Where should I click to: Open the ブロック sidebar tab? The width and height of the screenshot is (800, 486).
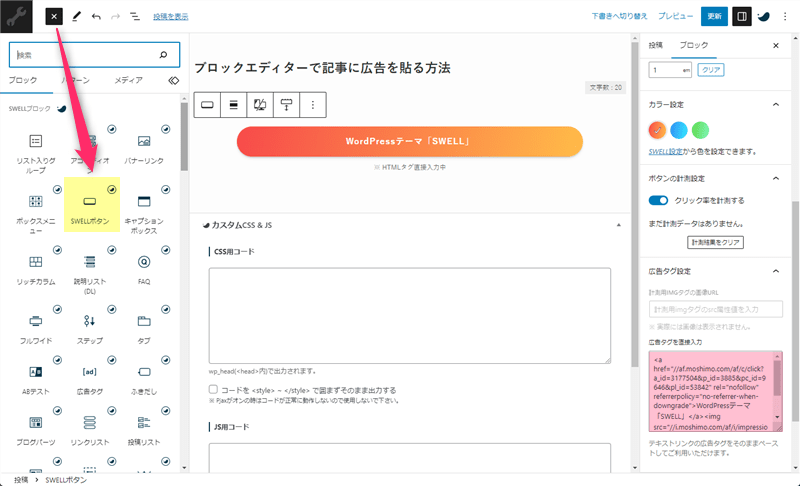[x=694, y=45]
